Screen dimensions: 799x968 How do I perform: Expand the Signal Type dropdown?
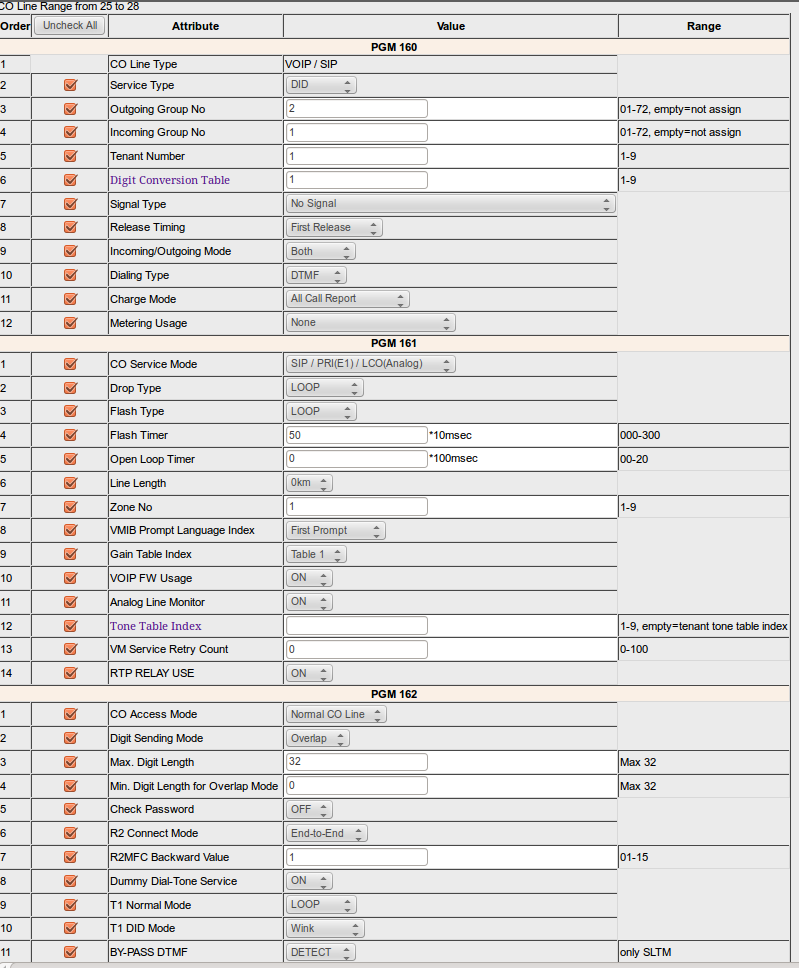coord(450,204)
